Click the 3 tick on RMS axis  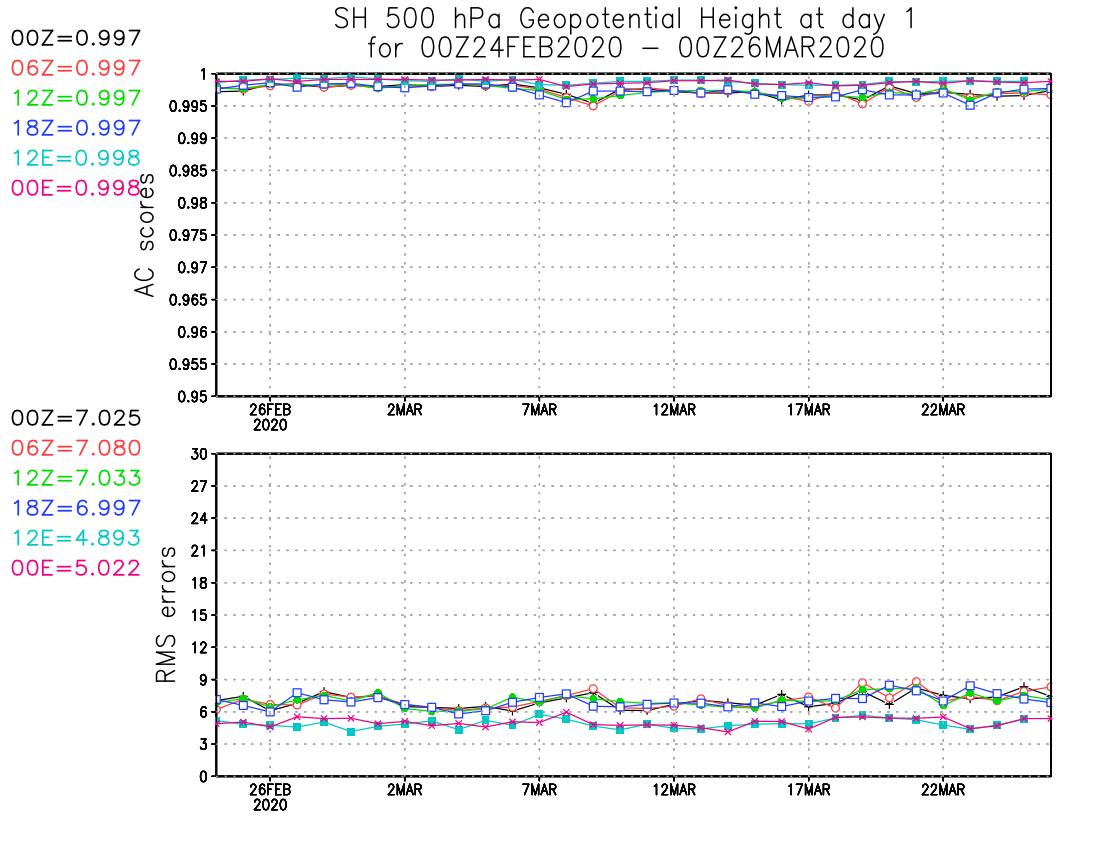coord(203,744)
